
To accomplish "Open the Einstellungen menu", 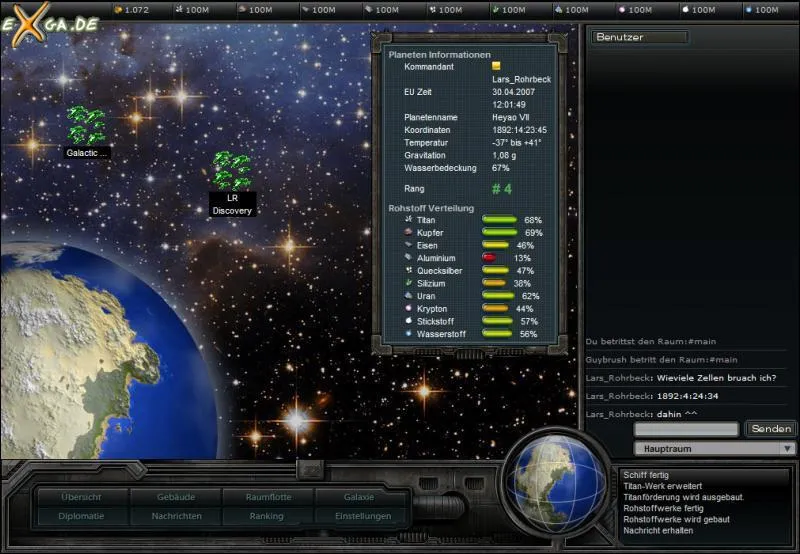I will click(363, 516).
